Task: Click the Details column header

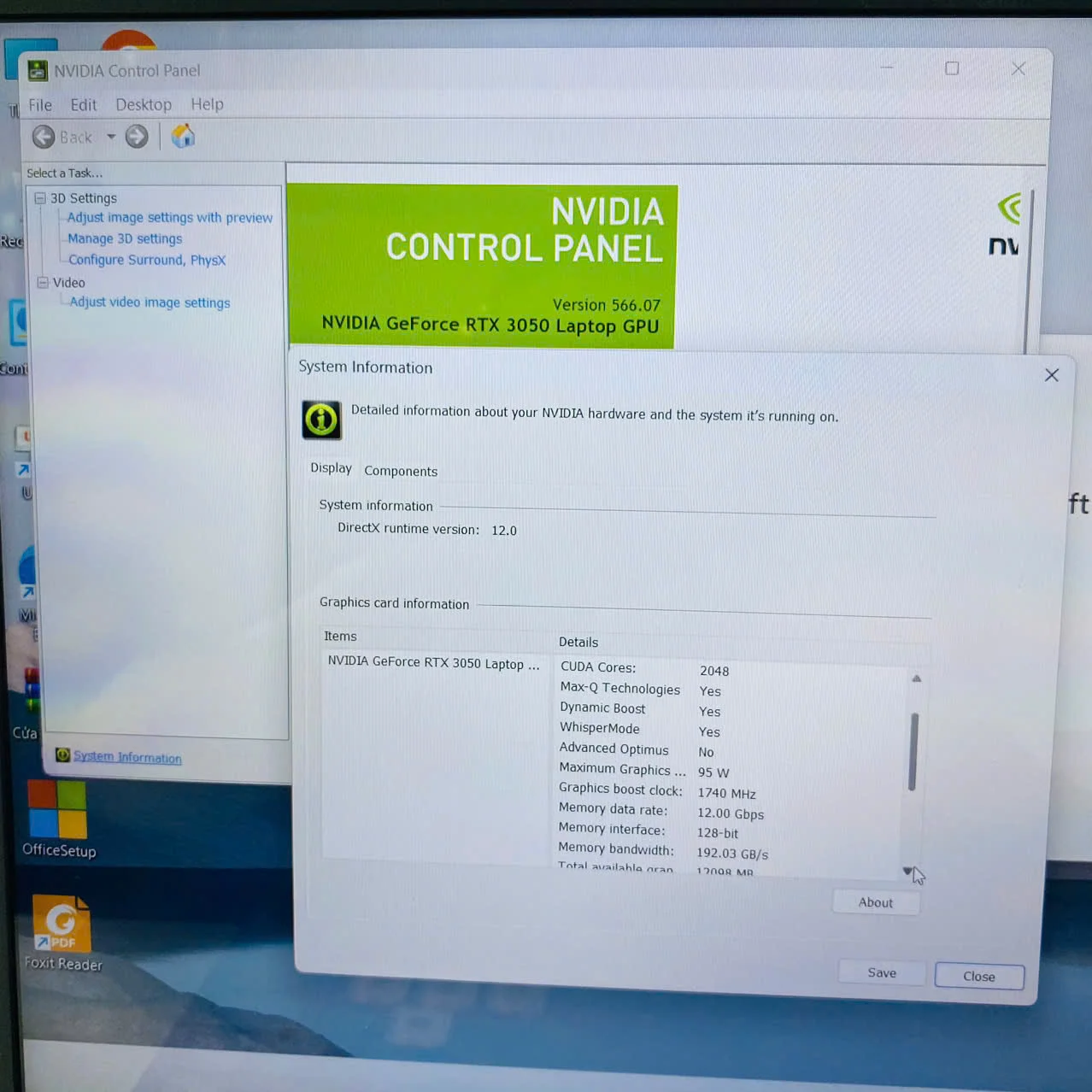Action: (578, 642)
